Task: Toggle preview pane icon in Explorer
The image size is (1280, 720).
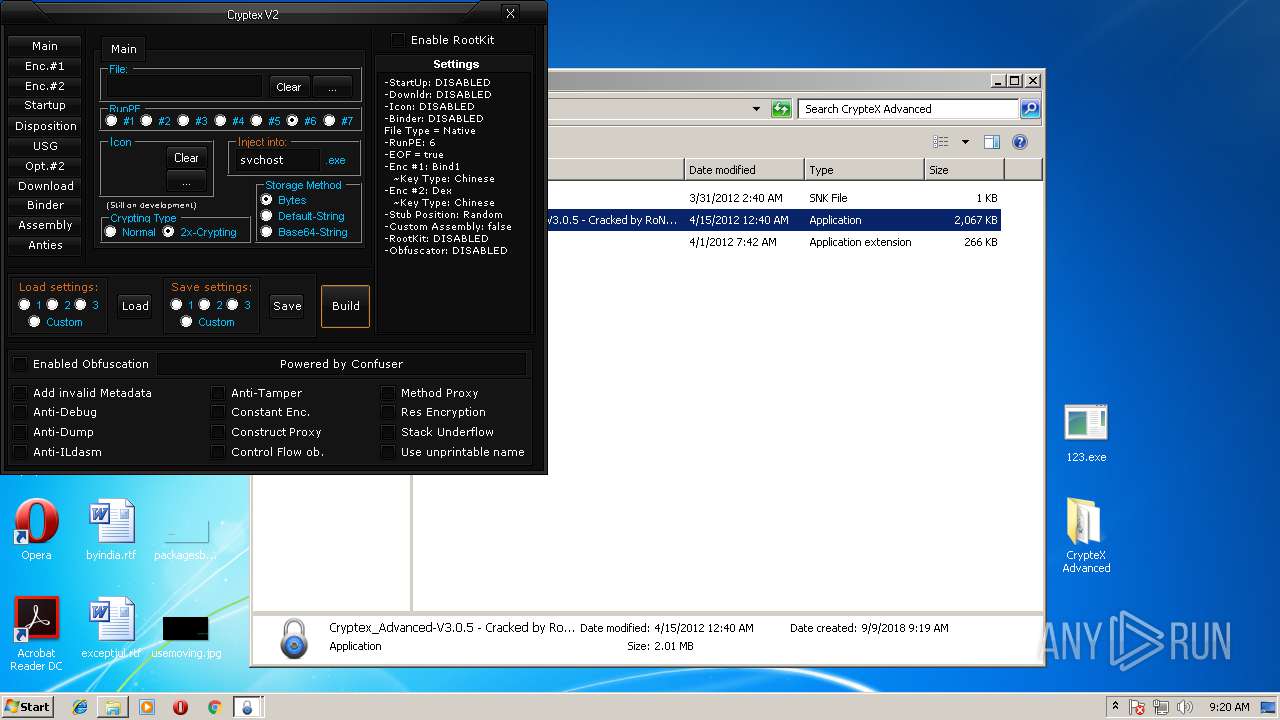Action: [992, 142]
